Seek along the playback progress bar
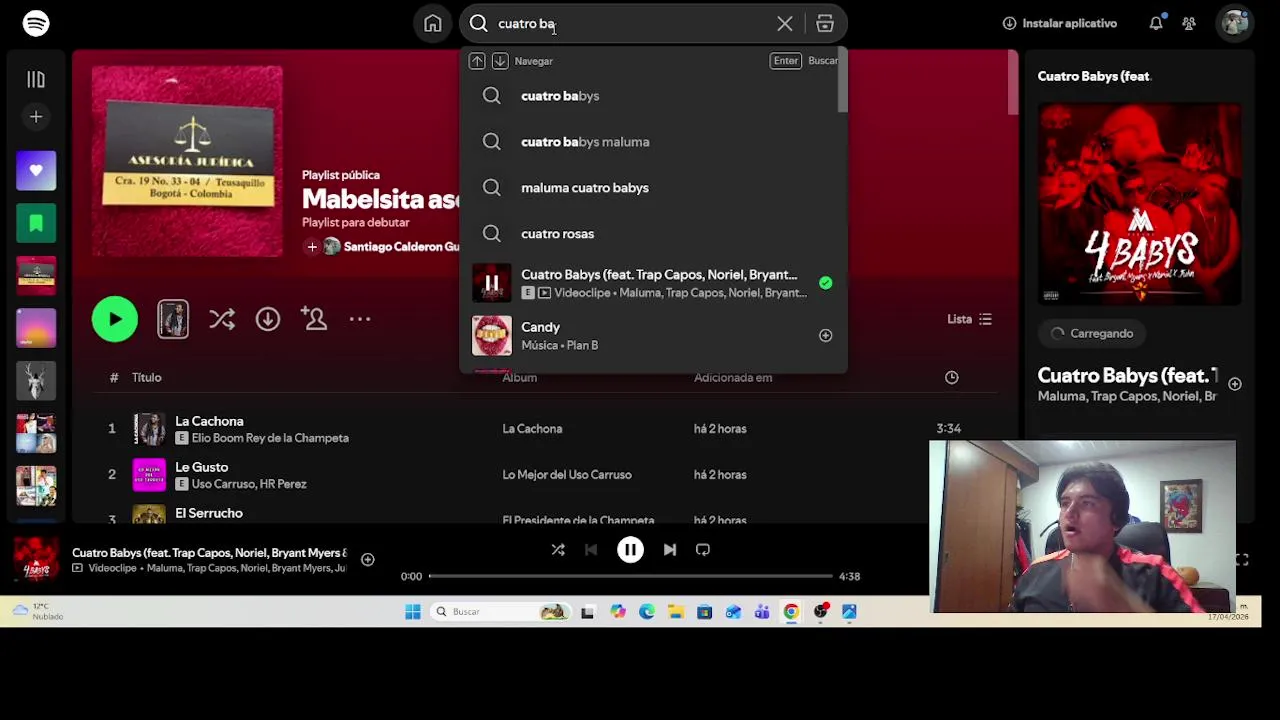Screen dimensions: 1280x720 pos(630,576)
